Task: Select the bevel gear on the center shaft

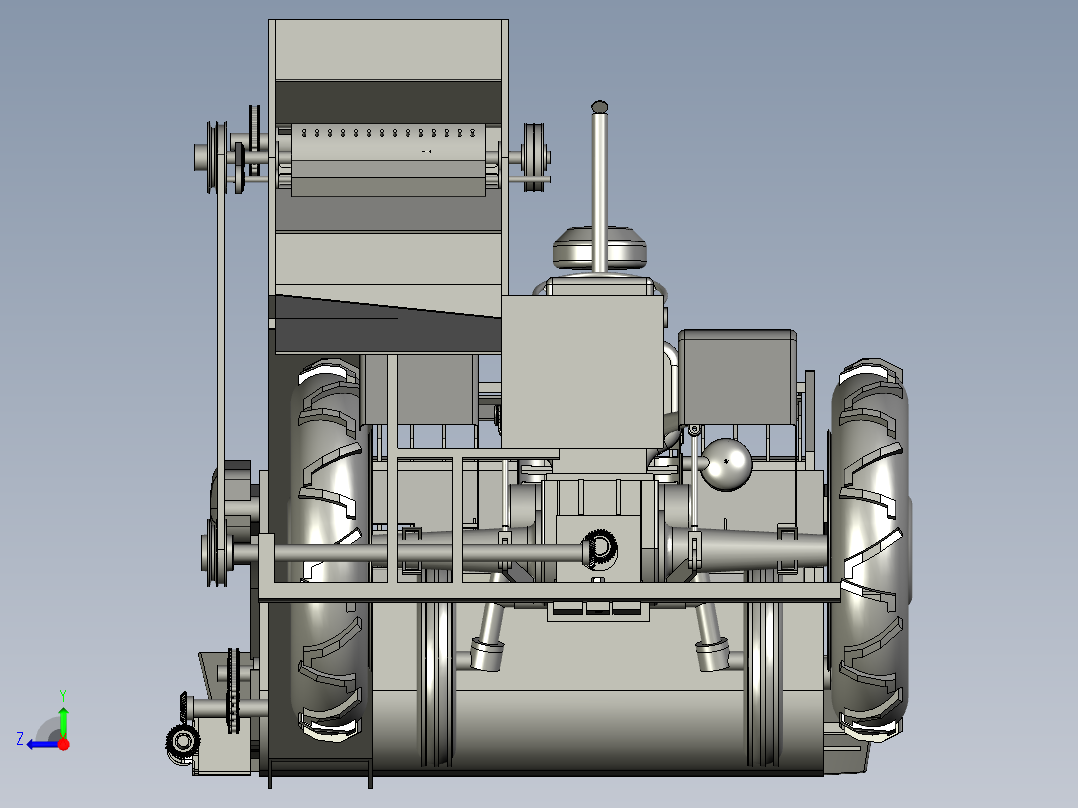Action: (600, 549)
